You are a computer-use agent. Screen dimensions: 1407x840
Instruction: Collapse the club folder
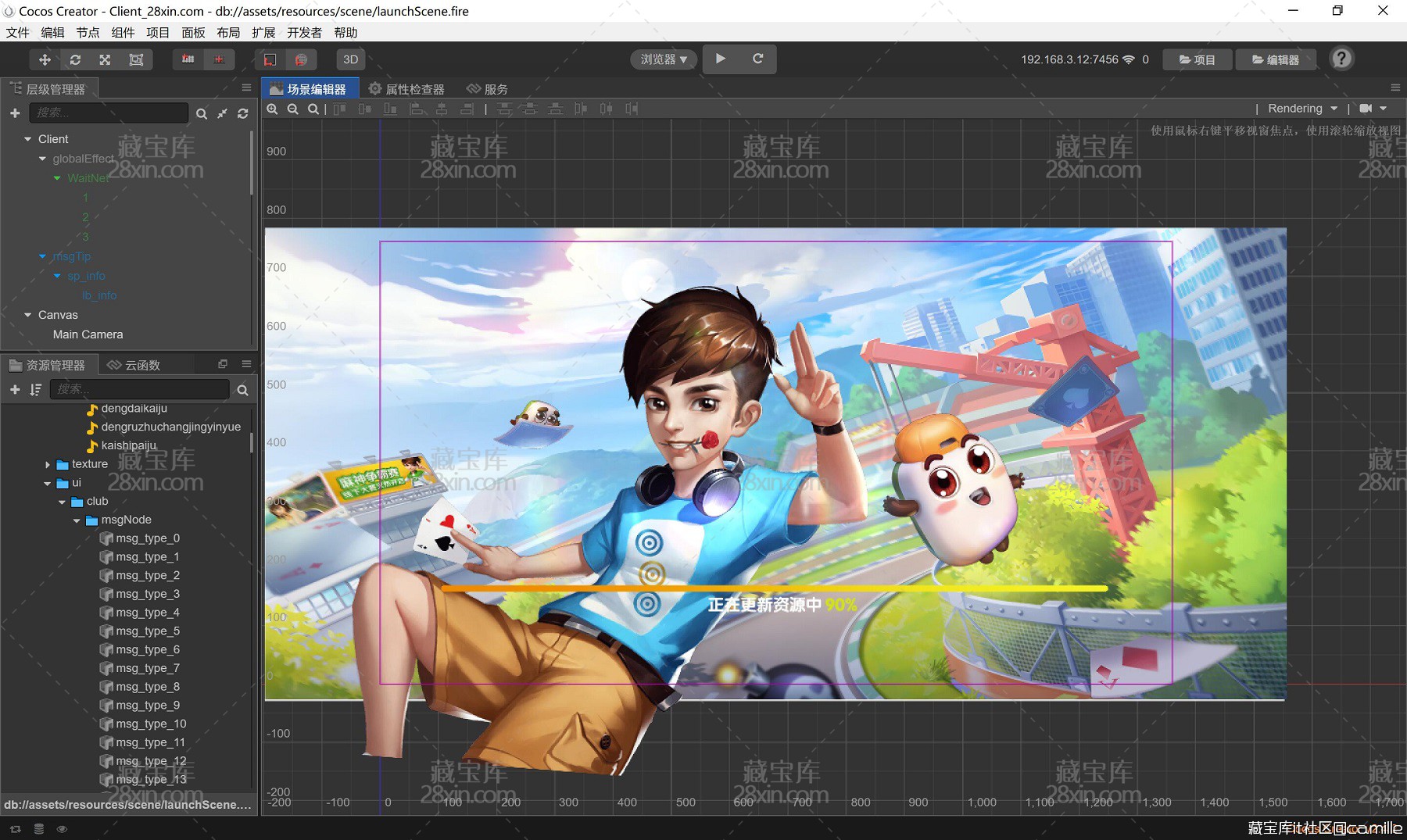pos(62,502)
